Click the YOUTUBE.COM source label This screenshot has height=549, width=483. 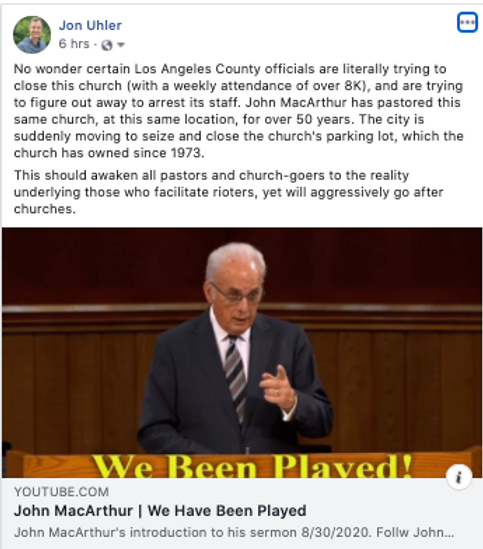pos(61,492)
